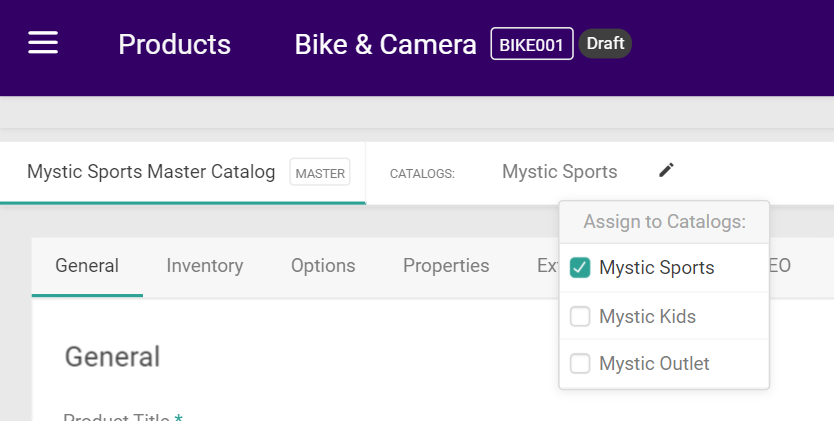Image resolution: width=834 pixels, height=421 pixels.
Task: Click the BIKE001 product code badge
Action: (x=532, y=44)
